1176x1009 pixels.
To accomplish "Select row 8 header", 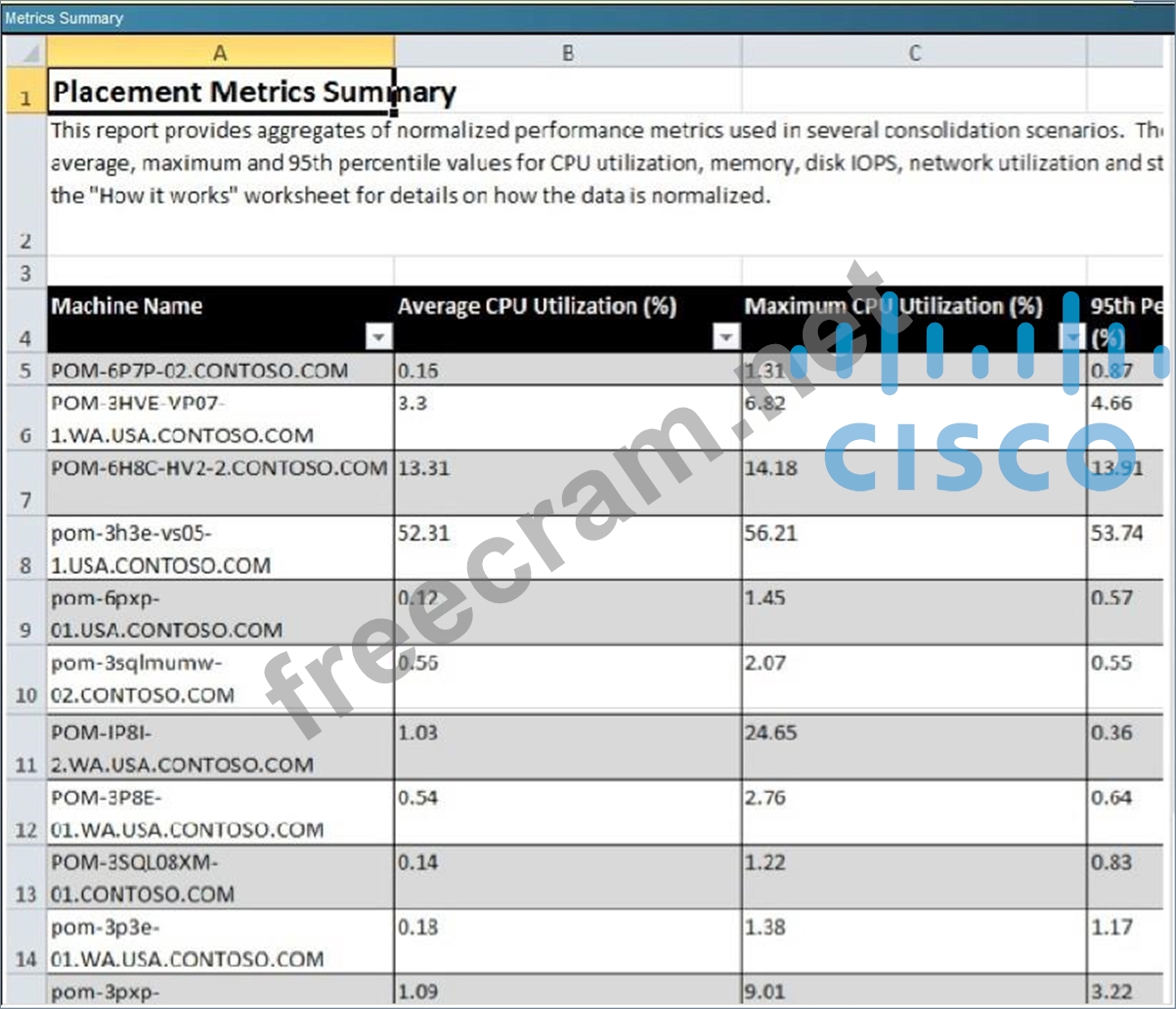I will click(x=23, y=565).
